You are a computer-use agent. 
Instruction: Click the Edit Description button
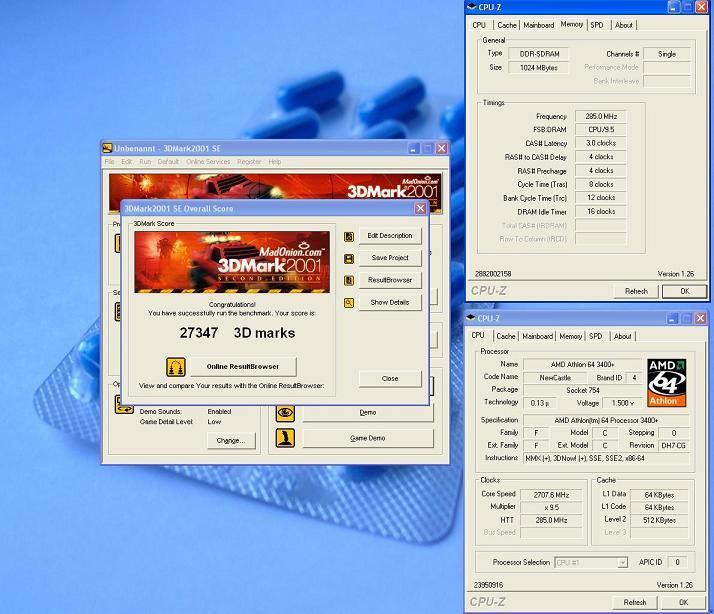pyautogui.click(x=390, y=235)
